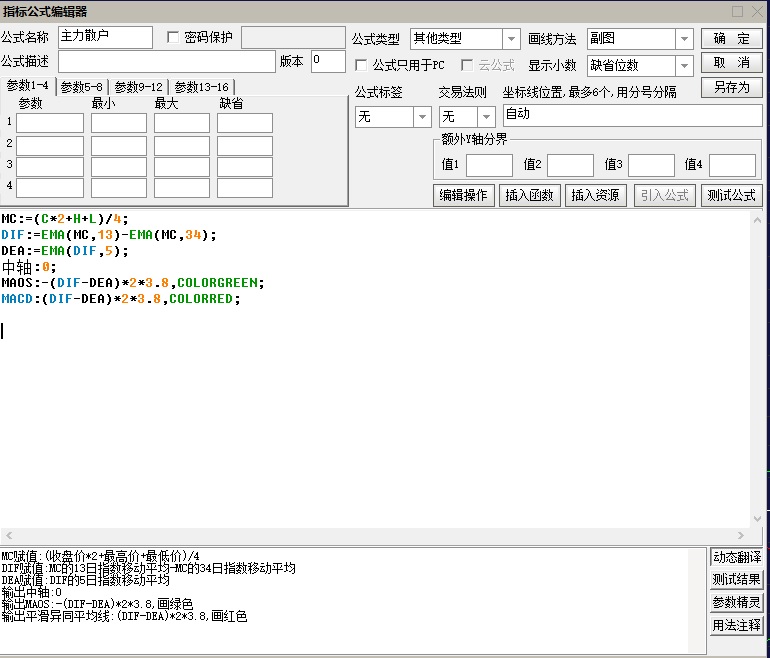Click 另存为 save-as button

click(x=731, y=88)
